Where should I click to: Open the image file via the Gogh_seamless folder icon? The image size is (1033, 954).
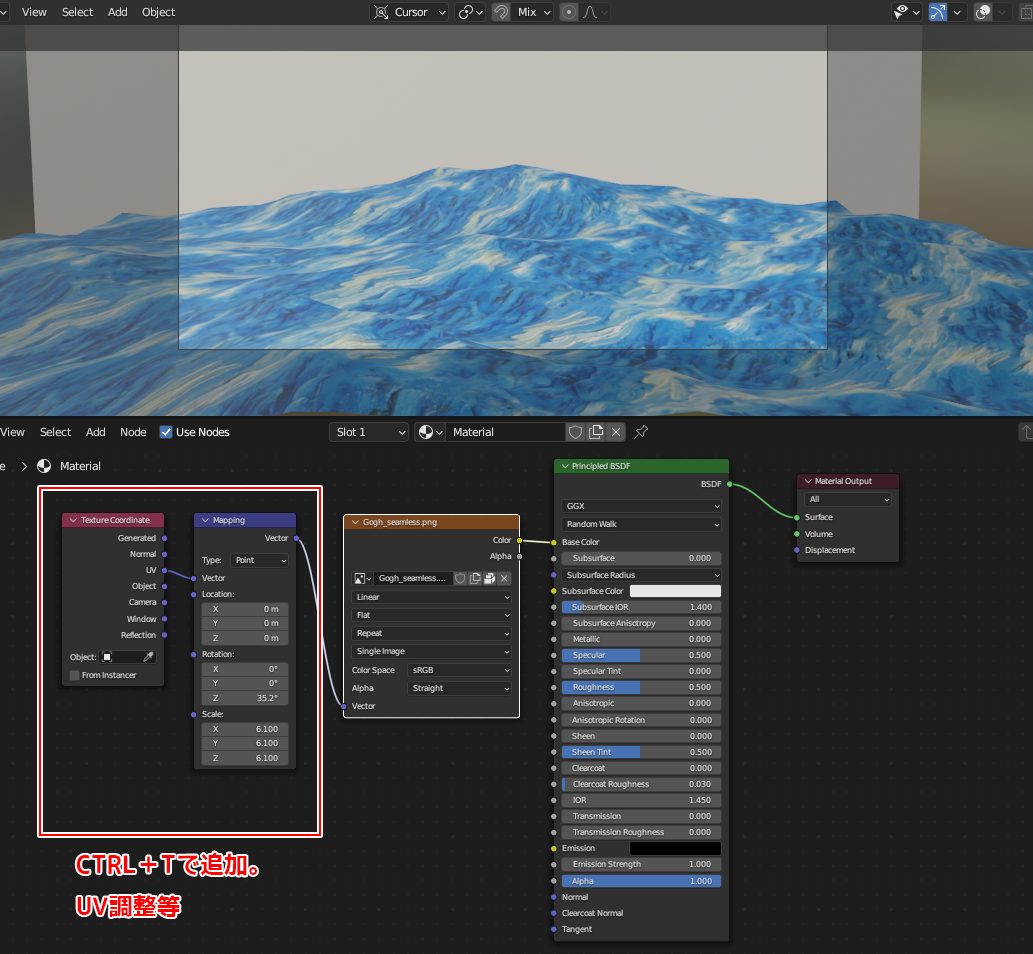click(490, 578)
